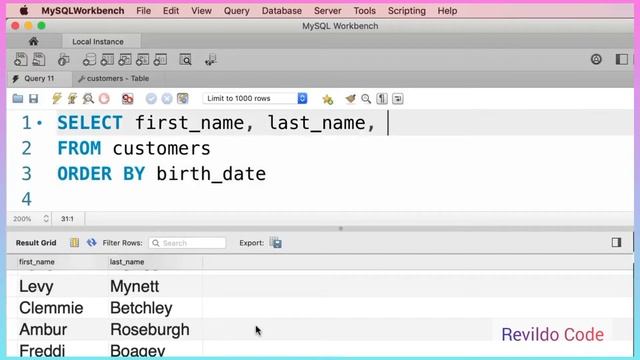Open the View menu
Screen dimensions: 640x360
pos(201,11)
